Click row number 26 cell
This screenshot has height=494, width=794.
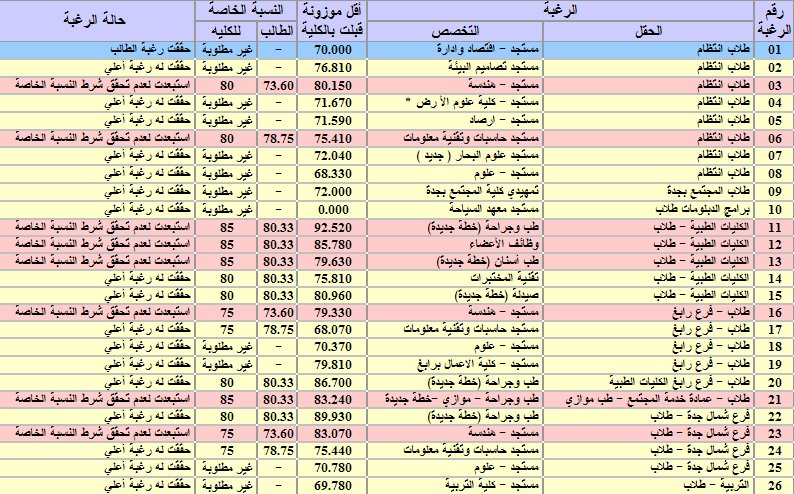774,485
